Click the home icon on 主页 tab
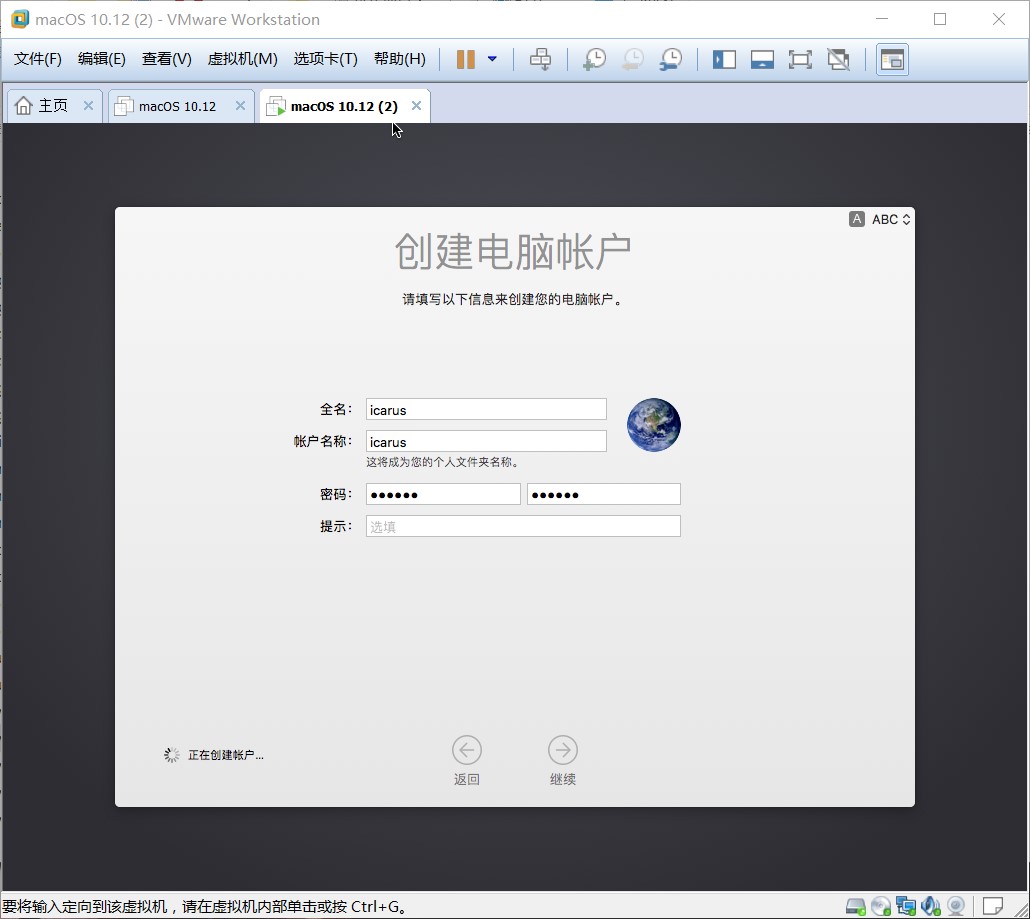 point(23,106)
